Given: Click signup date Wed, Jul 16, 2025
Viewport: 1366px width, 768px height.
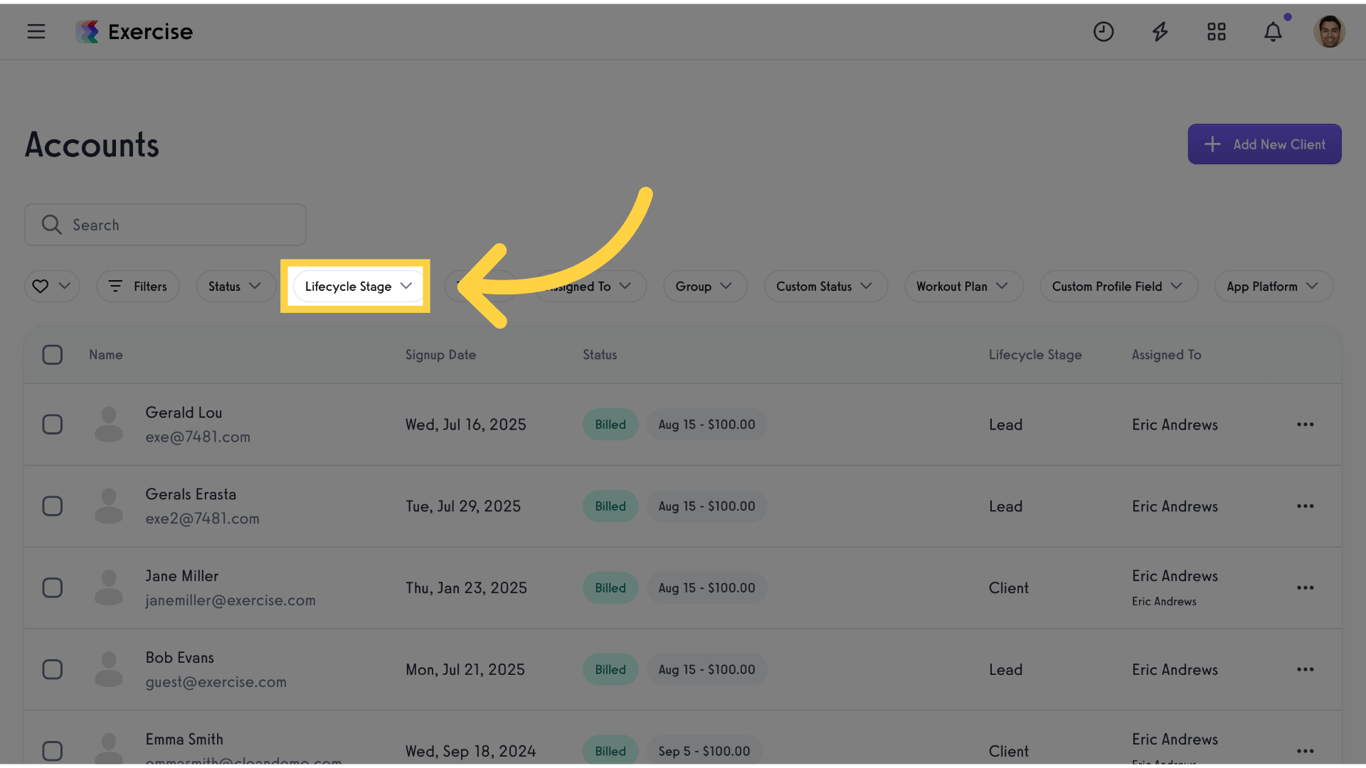Looking at the screenshot, I should (x=466, y=425).
